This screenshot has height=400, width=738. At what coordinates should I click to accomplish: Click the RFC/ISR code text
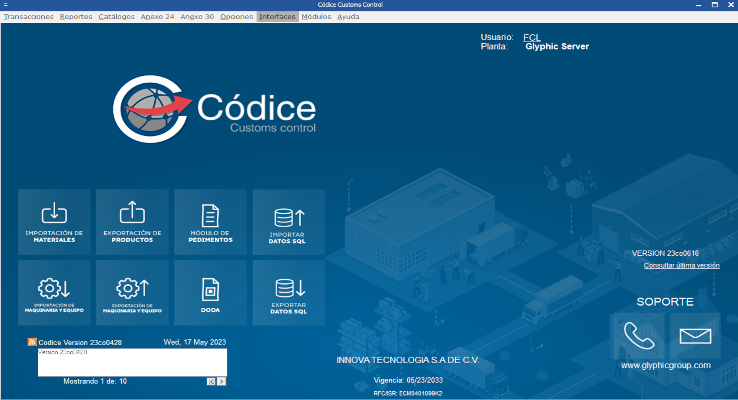tap(408, 393)
